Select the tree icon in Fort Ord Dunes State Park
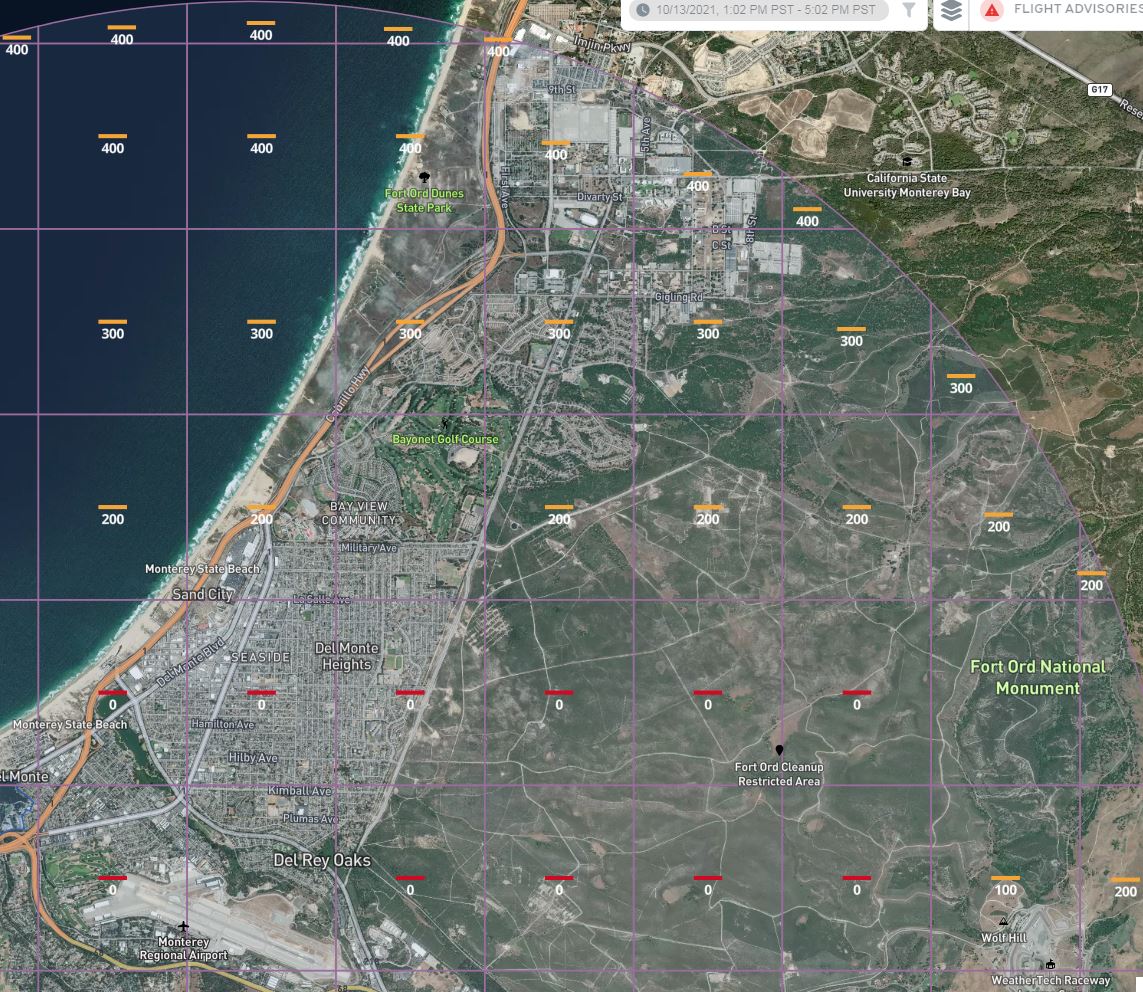This screenshot has height=992, width=1143. [x=424, y=177]
